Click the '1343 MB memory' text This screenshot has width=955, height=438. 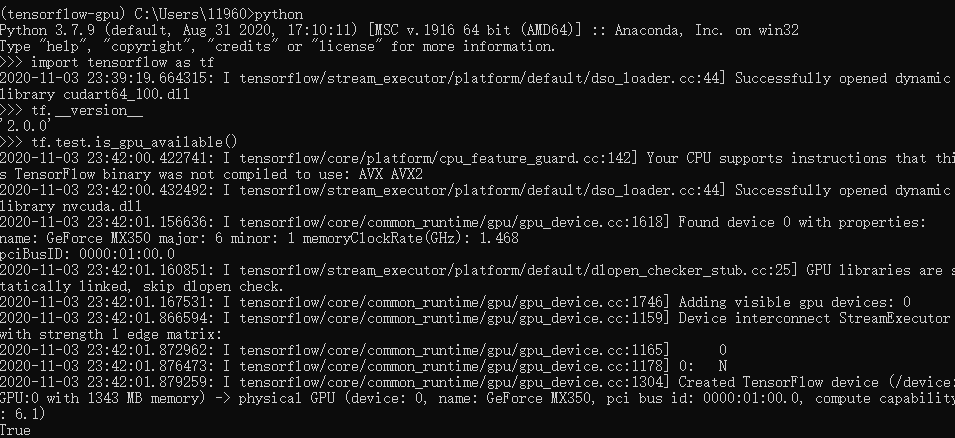[143, 398]
